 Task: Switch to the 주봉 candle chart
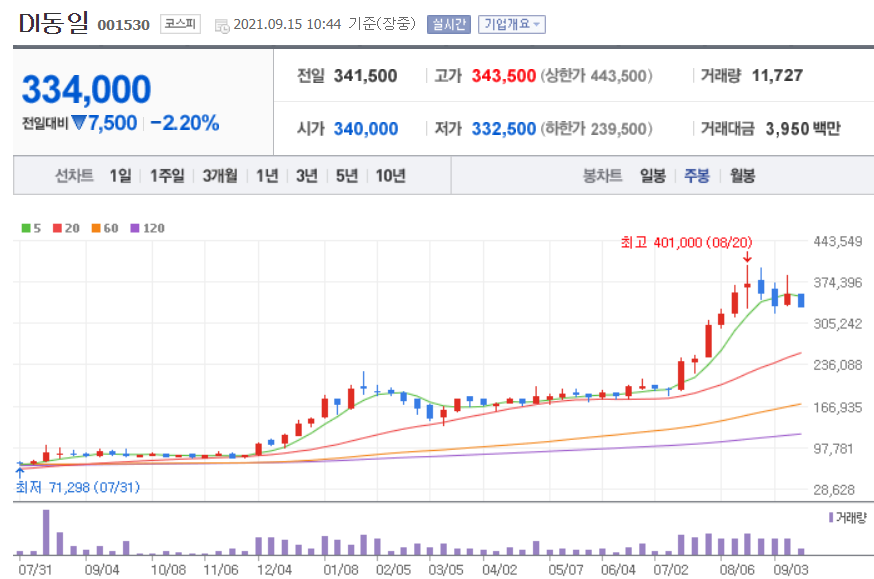pos(697,176)
